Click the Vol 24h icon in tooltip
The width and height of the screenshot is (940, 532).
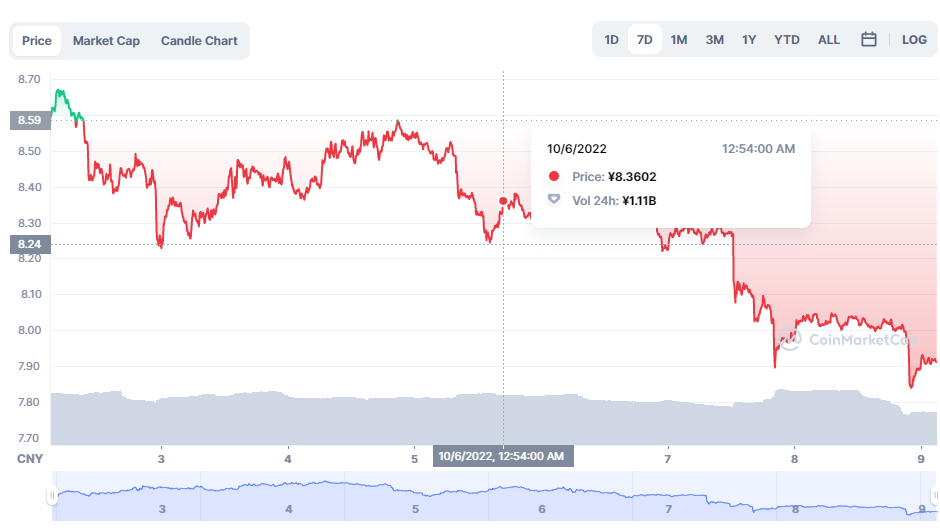pos(554,200)
